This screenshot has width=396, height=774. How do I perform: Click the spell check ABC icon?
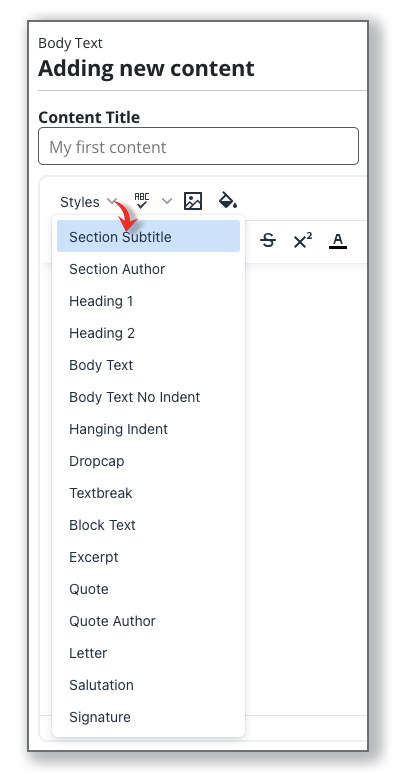tap(142, 201)
